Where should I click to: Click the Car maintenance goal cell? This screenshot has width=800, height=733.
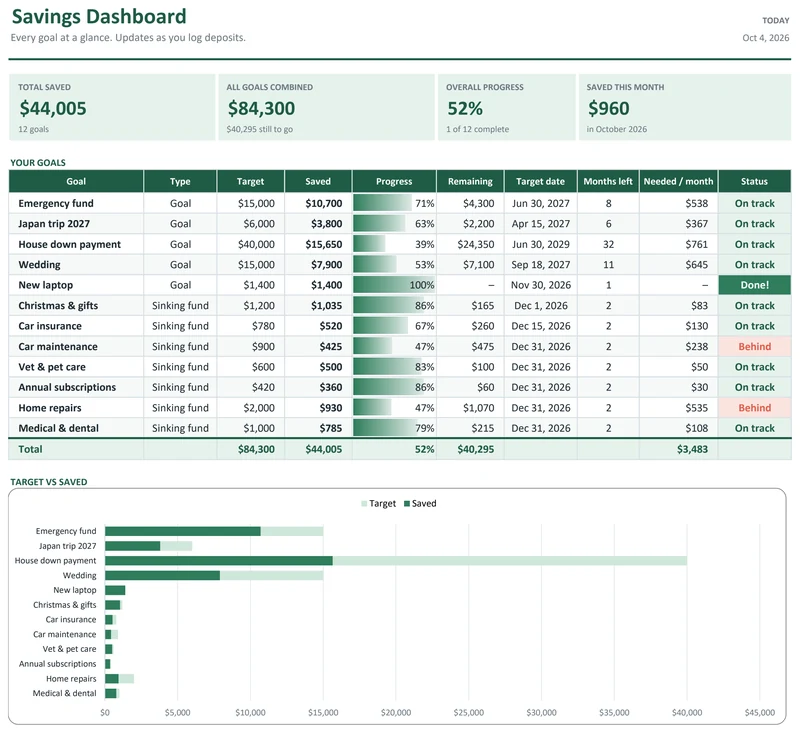76,346
